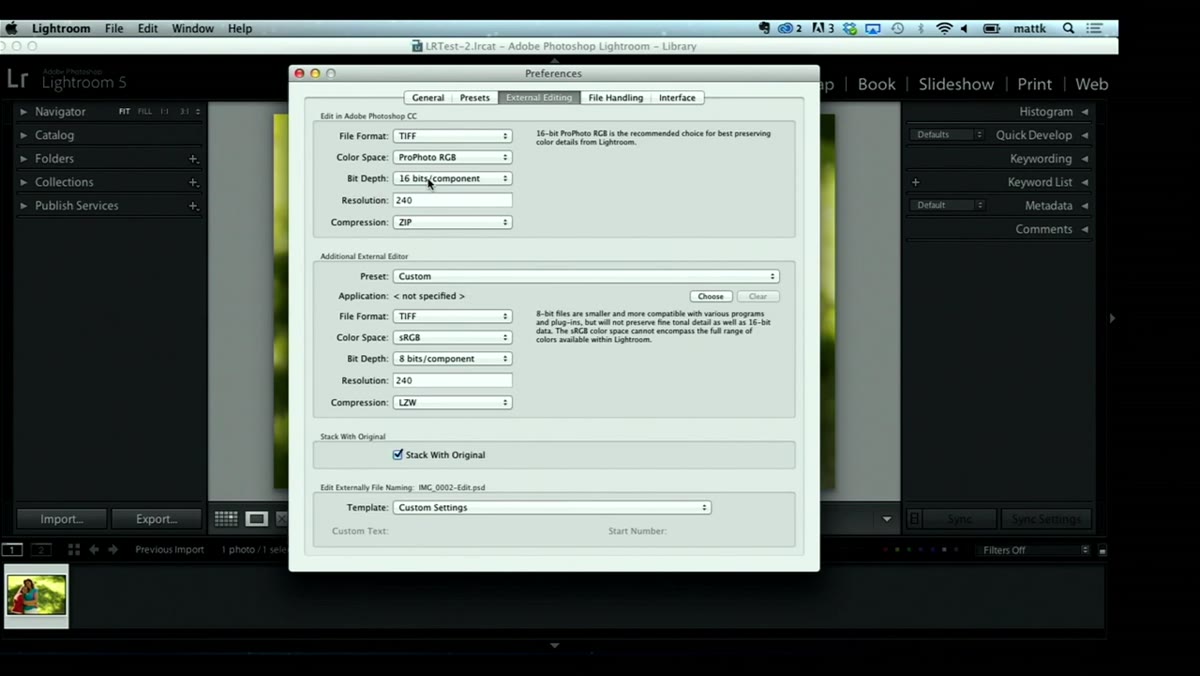The height and width of the screenshot is (676, 1200).
Task: Toggle the Stack With Original checkbox
Action: coord(398,455)
